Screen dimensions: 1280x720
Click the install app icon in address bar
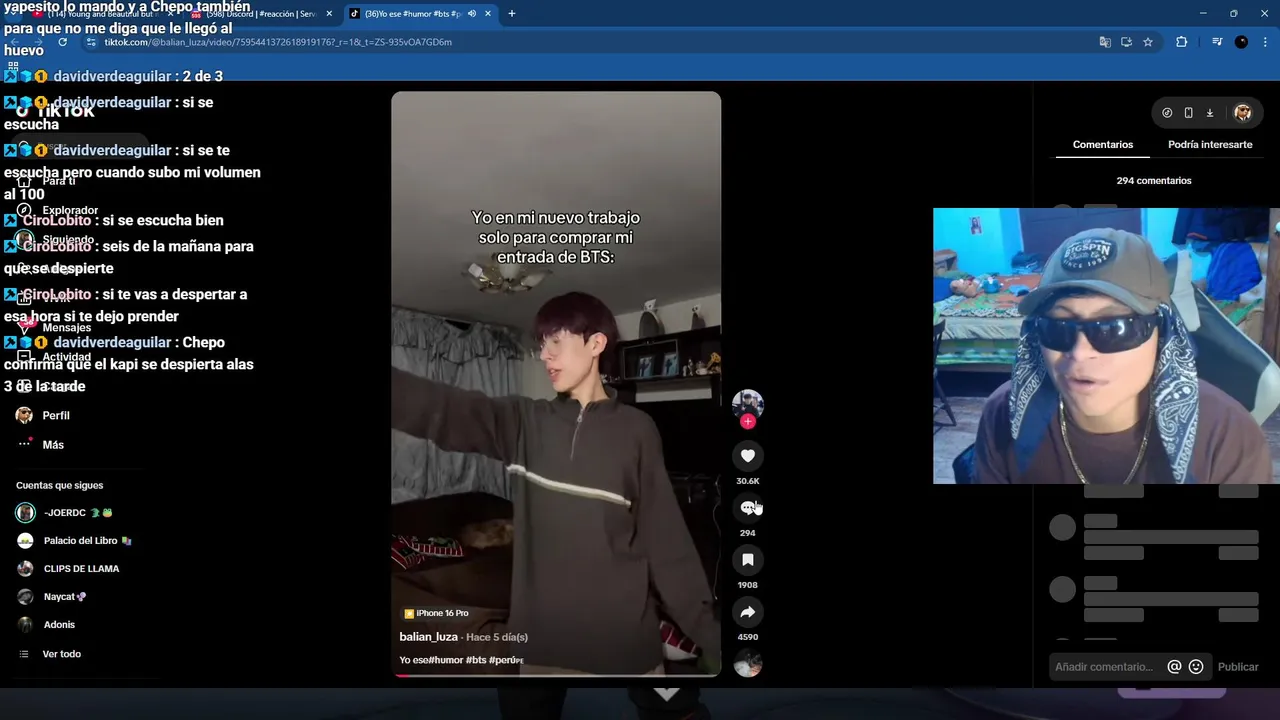point(1126,42)
